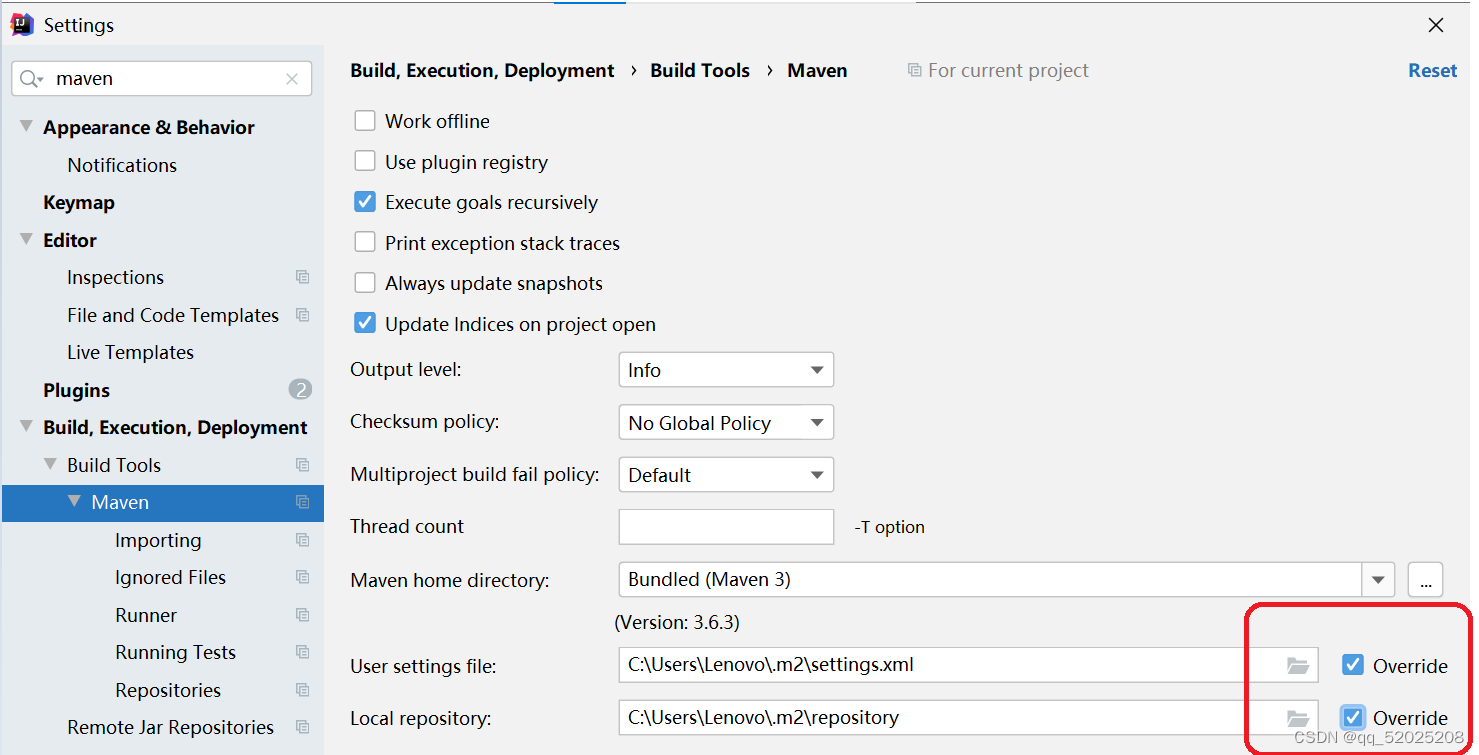Screen dimensions: 1479x755
Task: Open Maven home directory dropdown arrow
Action: 1378,580
